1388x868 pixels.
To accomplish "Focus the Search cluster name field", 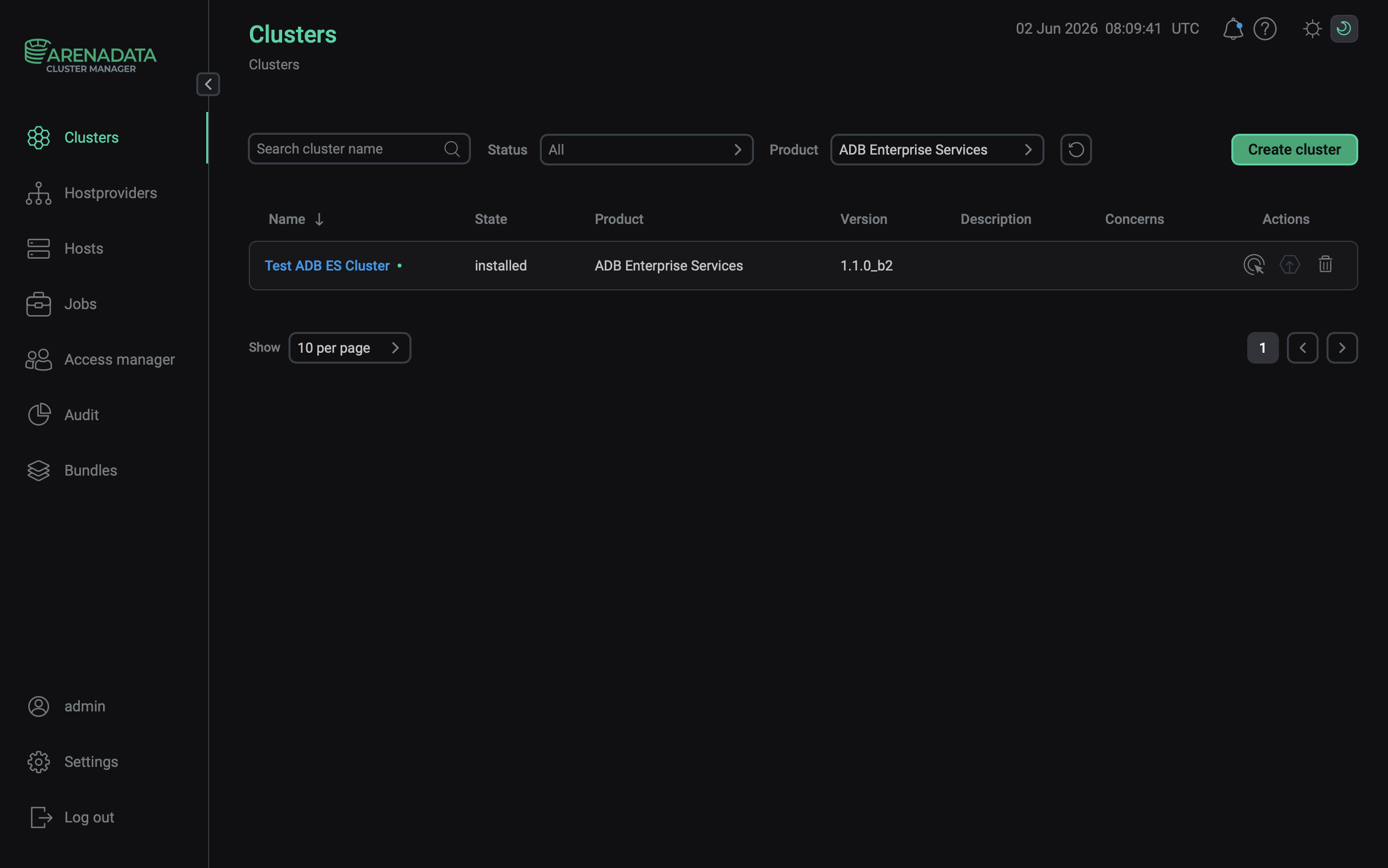I will pyautogui.click(x=359, y=149).
